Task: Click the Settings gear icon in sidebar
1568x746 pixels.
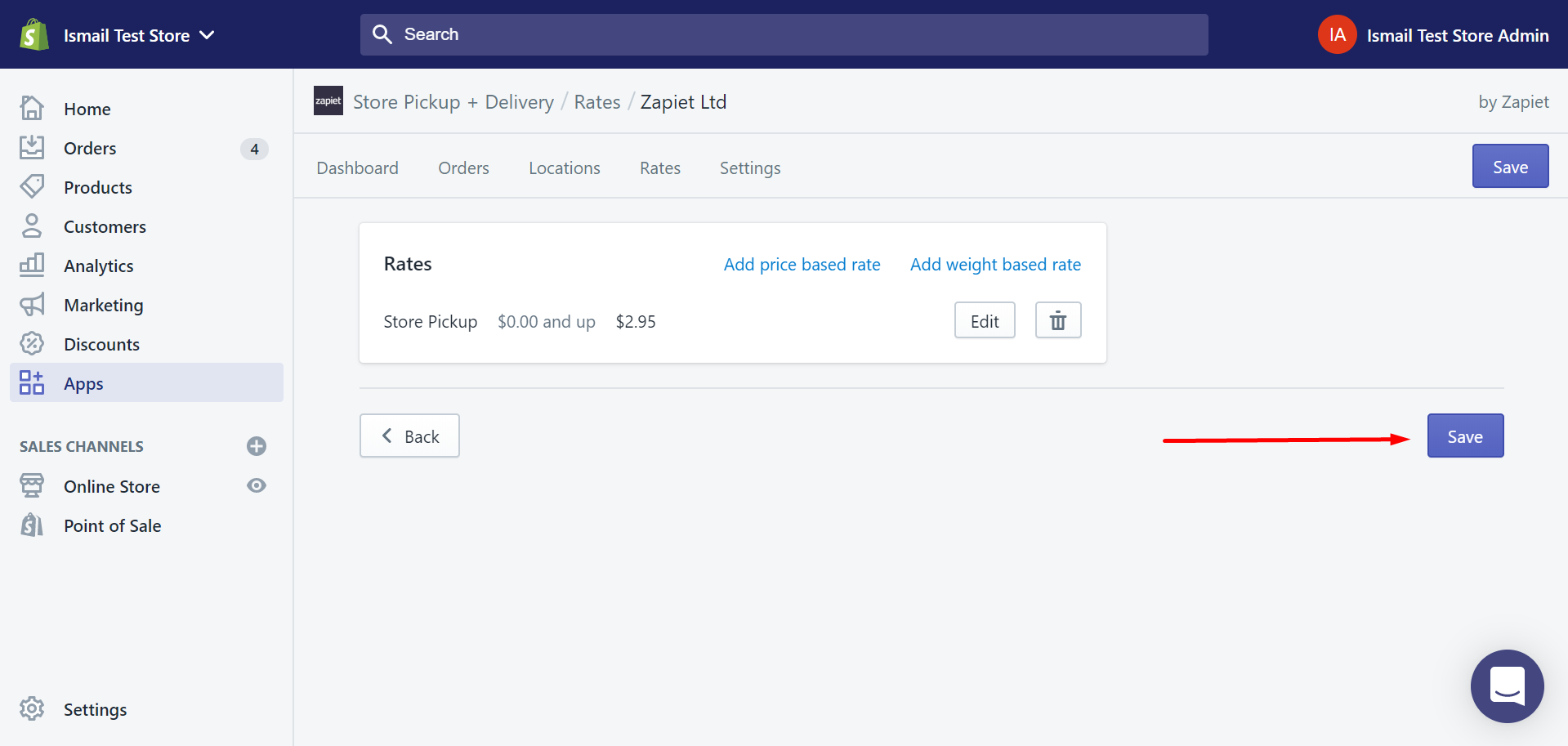Action: (x=32, y=708)
